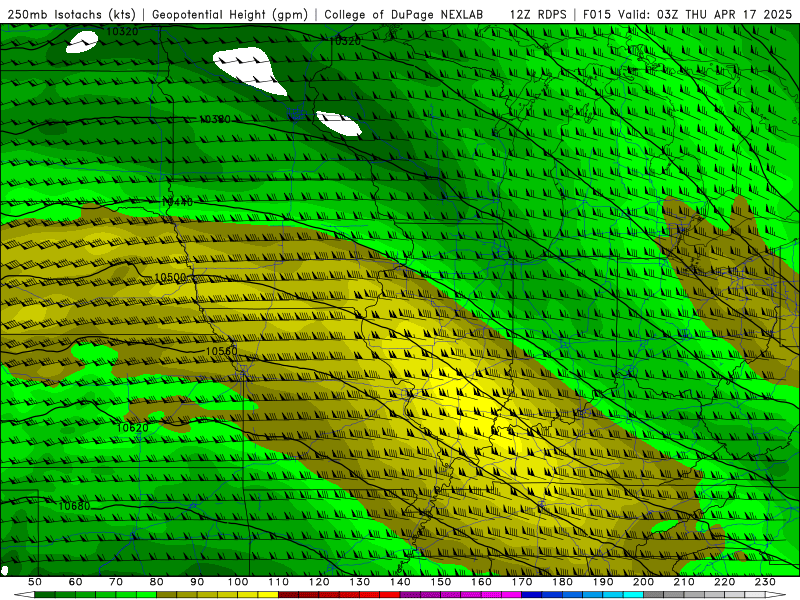Click the 10320 contour label at top center
Screen dimensions: 800x600
pyautogui.click(x=346, y=41)
